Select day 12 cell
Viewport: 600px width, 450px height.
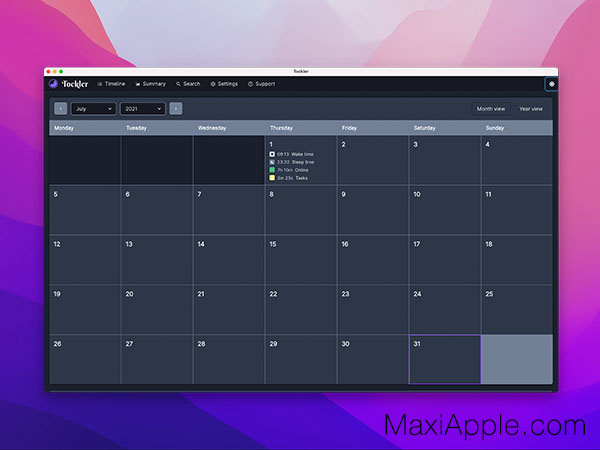click(x=85, y=260)
